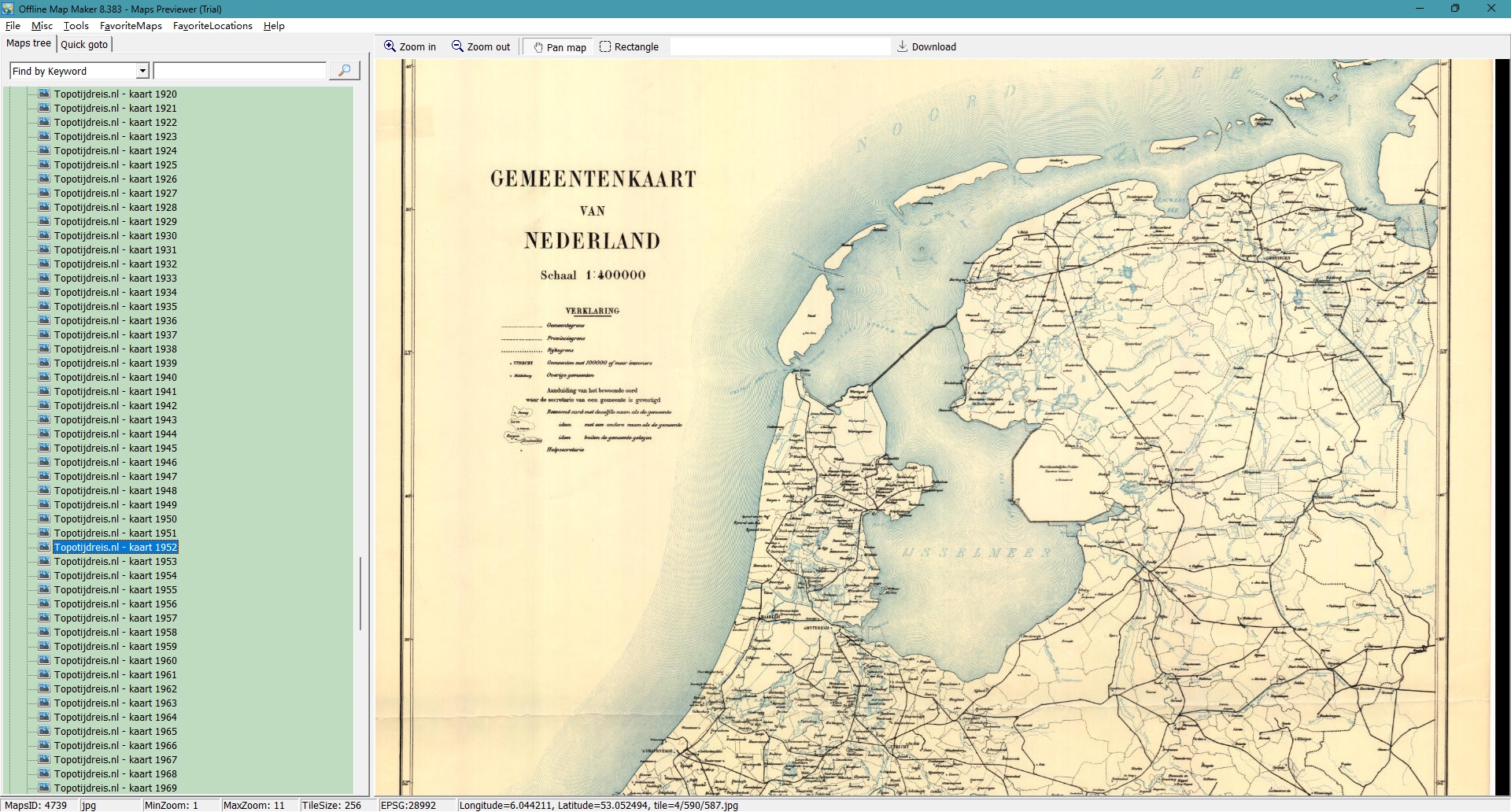
Task: Click the Zoom in magnifier icon
Action: (390, 46)
